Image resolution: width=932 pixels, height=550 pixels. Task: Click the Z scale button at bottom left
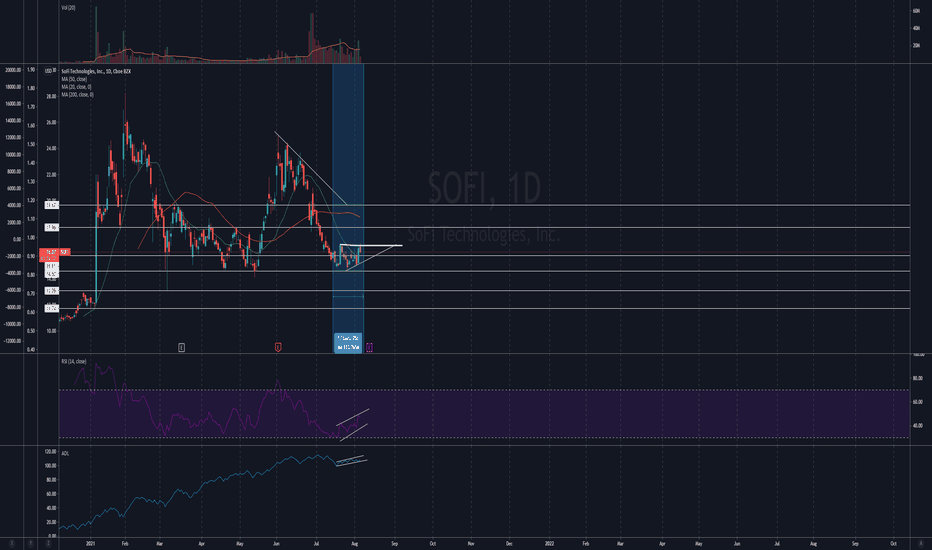click(48, 543)
